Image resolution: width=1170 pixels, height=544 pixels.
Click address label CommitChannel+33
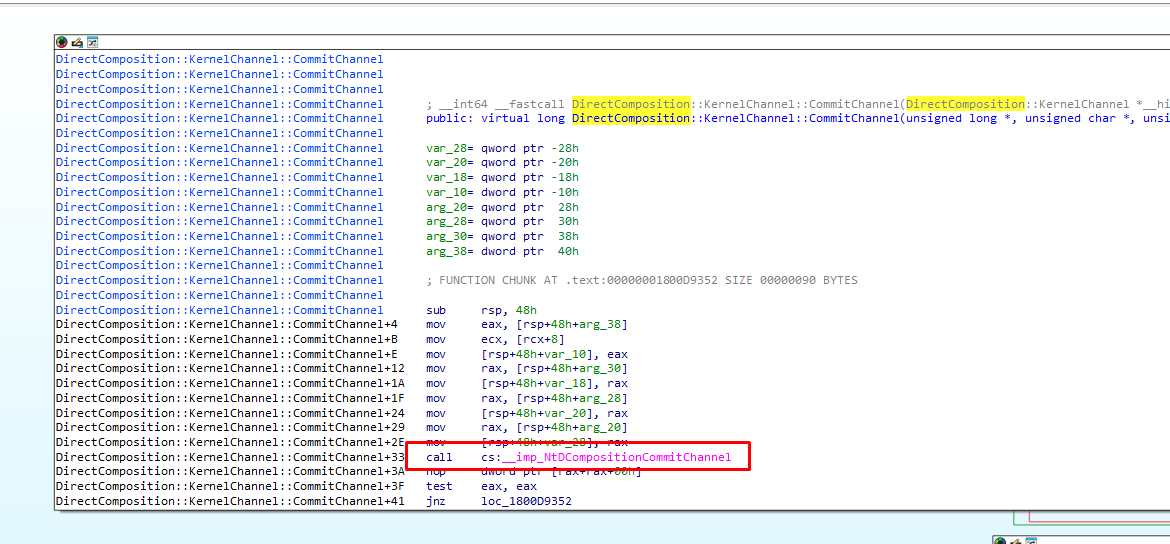coord(230,457)
